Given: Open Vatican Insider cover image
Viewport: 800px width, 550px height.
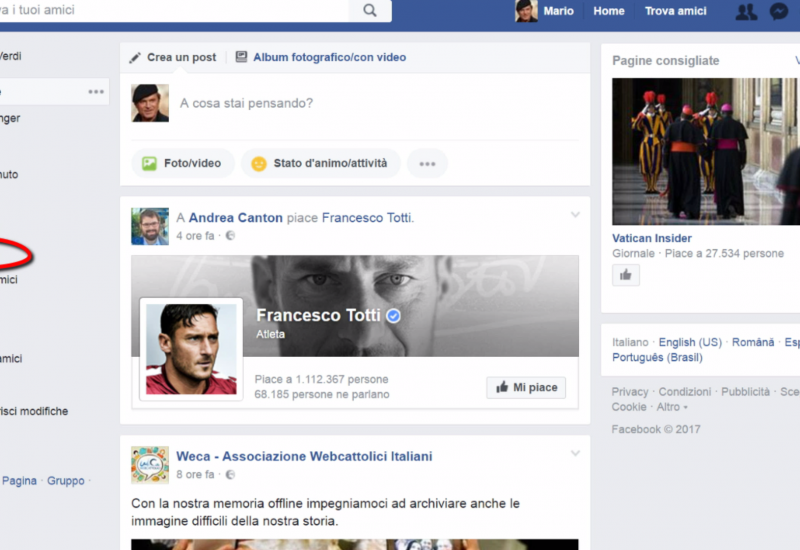Looking at the screenshot, I should pyautogui.click(x=706, y=152).
